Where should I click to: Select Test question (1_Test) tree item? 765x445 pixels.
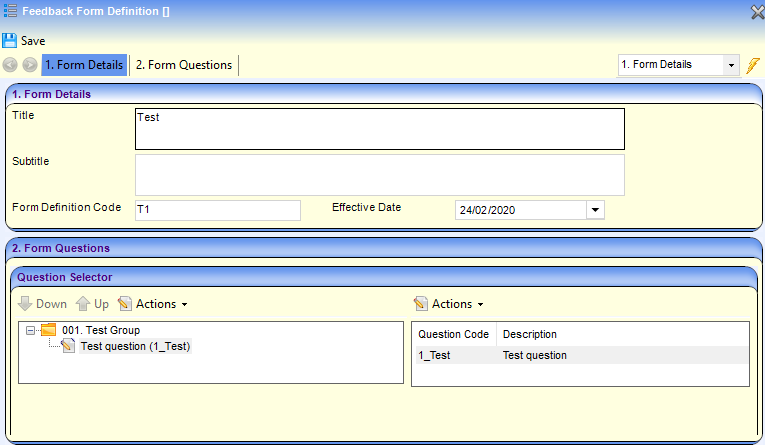pyautogui.click(x=135, y=346)
